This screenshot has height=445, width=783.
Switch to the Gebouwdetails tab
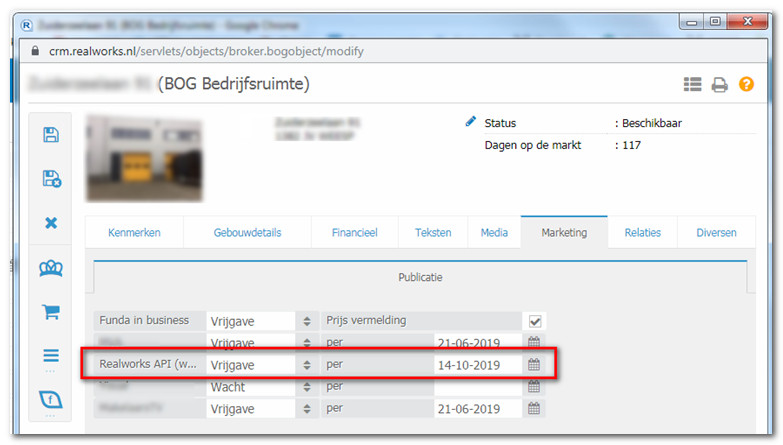point(247,232)
